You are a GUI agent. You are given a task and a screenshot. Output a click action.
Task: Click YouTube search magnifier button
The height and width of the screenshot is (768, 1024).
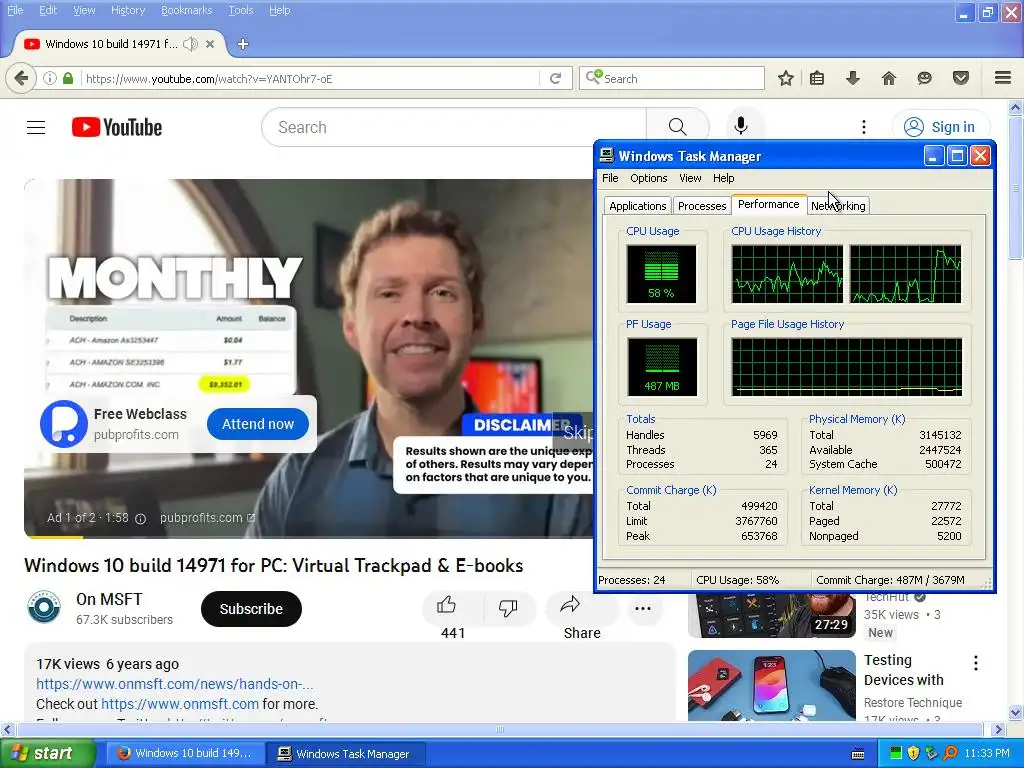677,127
